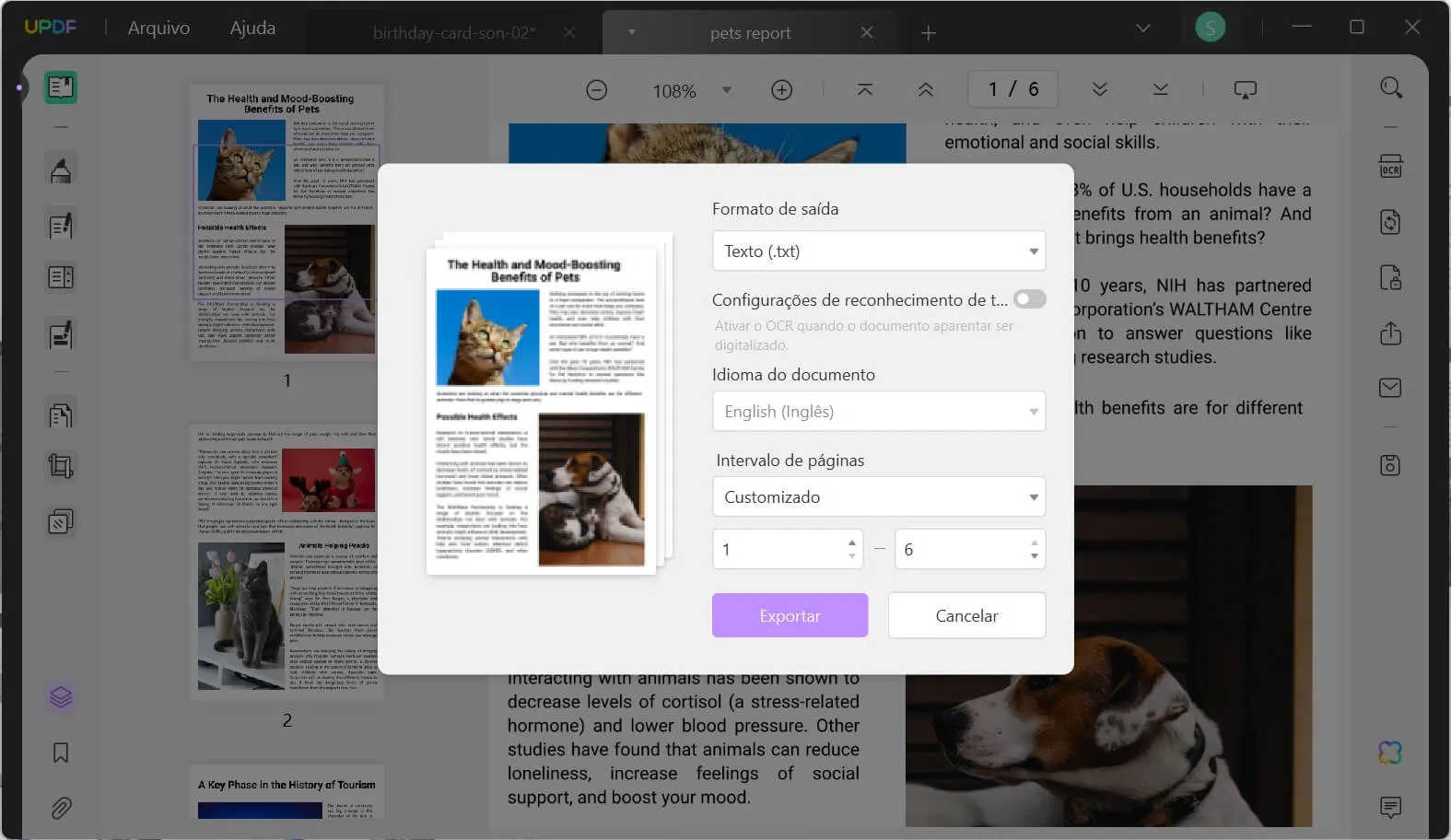
Task: Open the Reader mode icon in left sidebar
Action: [61, 87]
